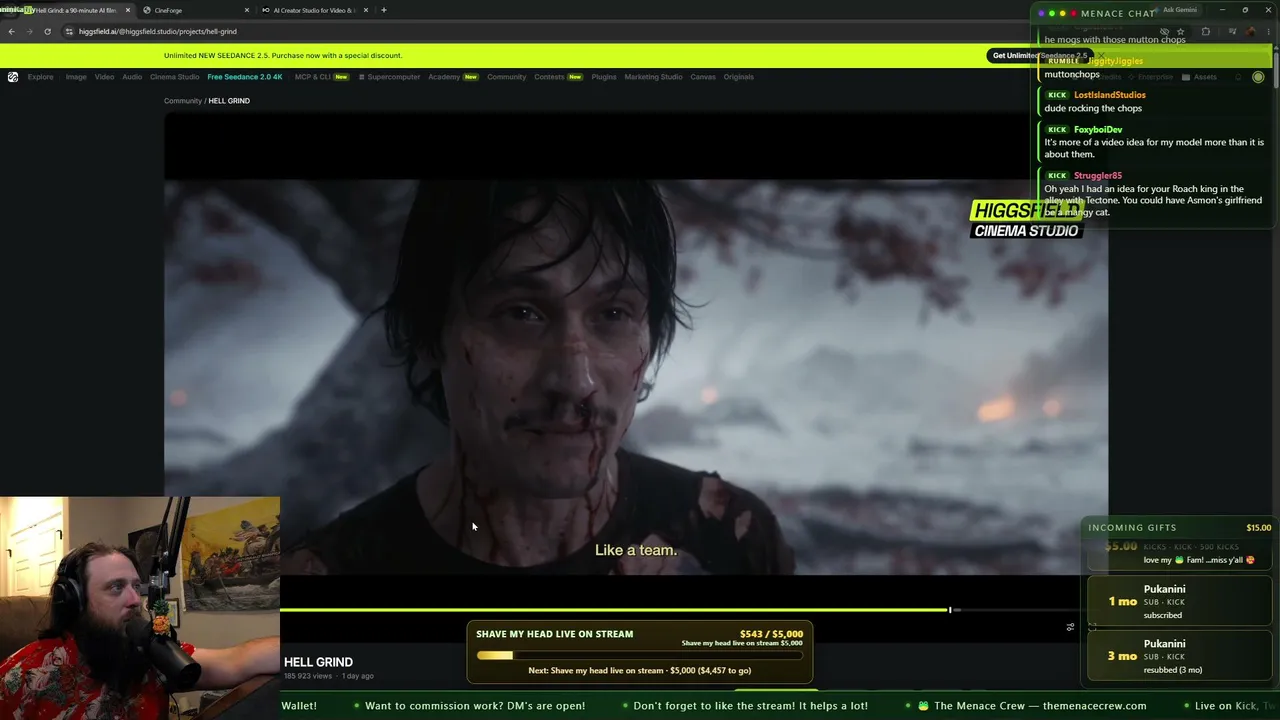Image resolution: width=1280 pixels, height=720 pixels.
Task: Click the 185 923 views text
Action: (308, 676)
